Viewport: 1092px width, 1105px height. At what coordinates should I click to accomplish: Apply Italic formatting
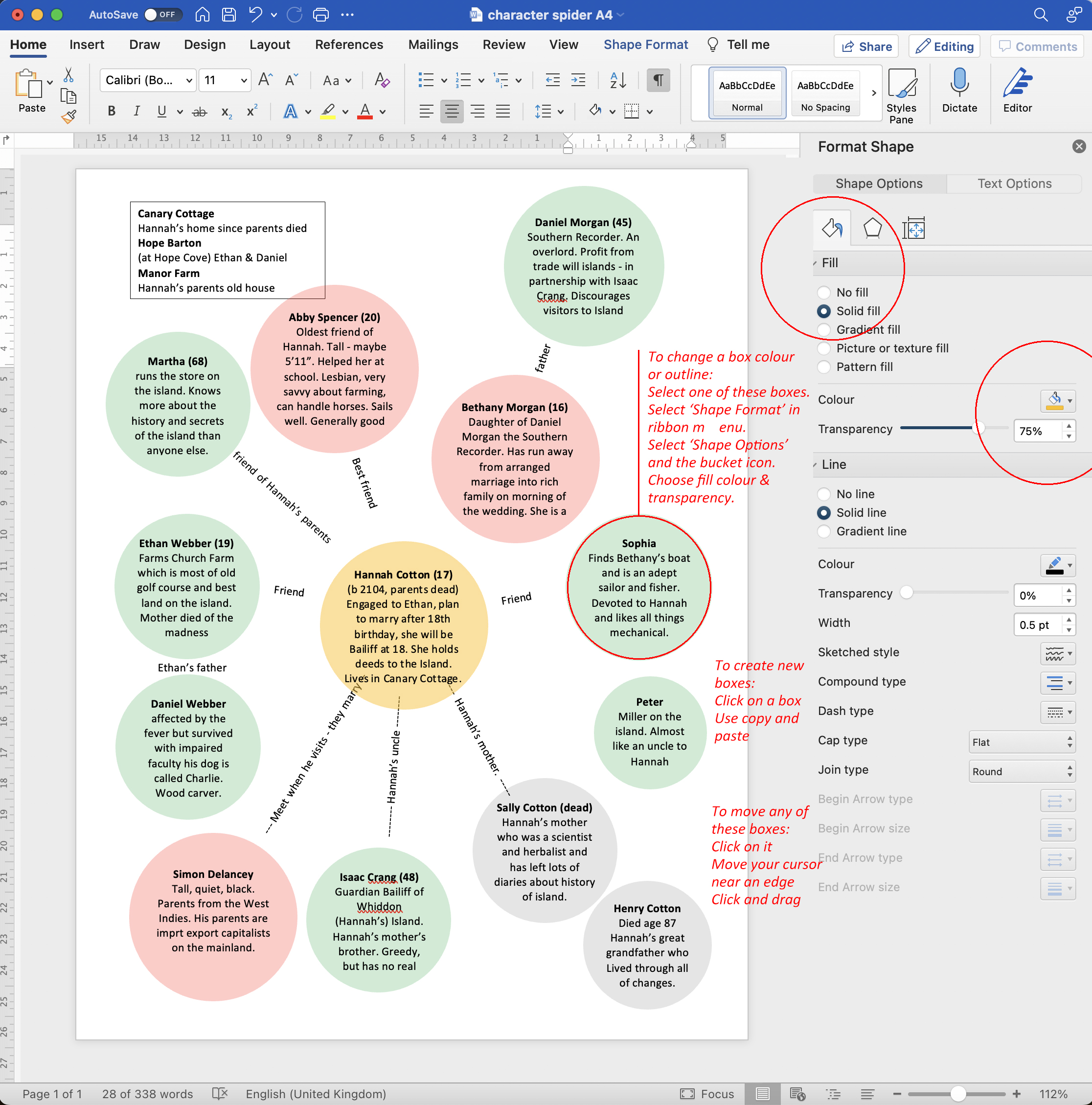[136, 111]
